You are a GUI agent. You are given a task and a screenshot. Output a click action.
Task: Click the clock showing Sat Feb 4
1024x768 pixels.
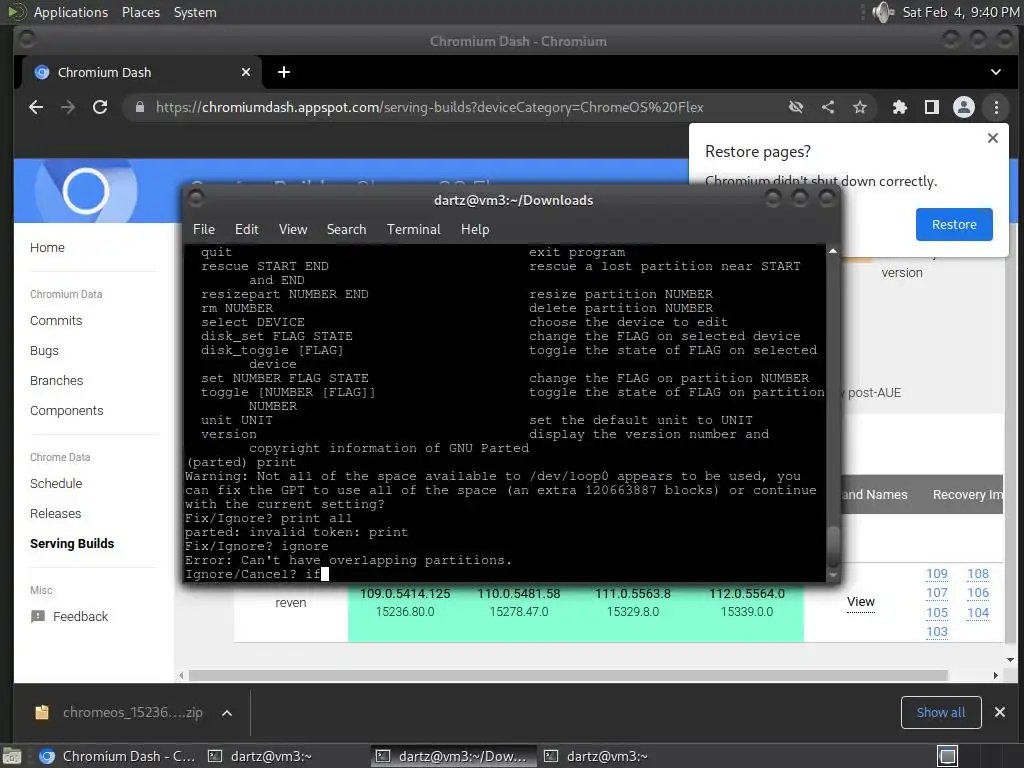pyautogui.click(x=961, y=12)
